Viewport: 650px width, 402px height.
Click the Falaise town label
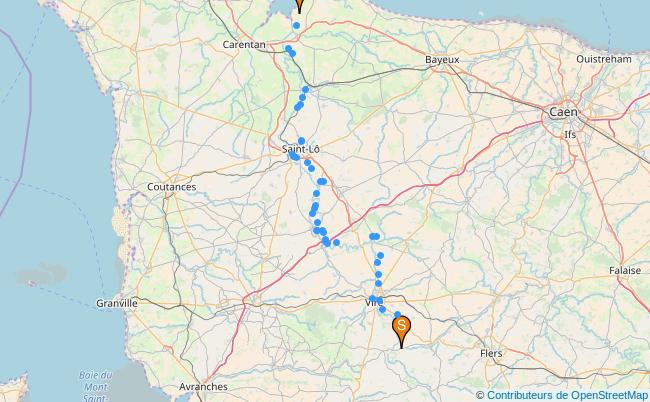(x=625, y=271)
